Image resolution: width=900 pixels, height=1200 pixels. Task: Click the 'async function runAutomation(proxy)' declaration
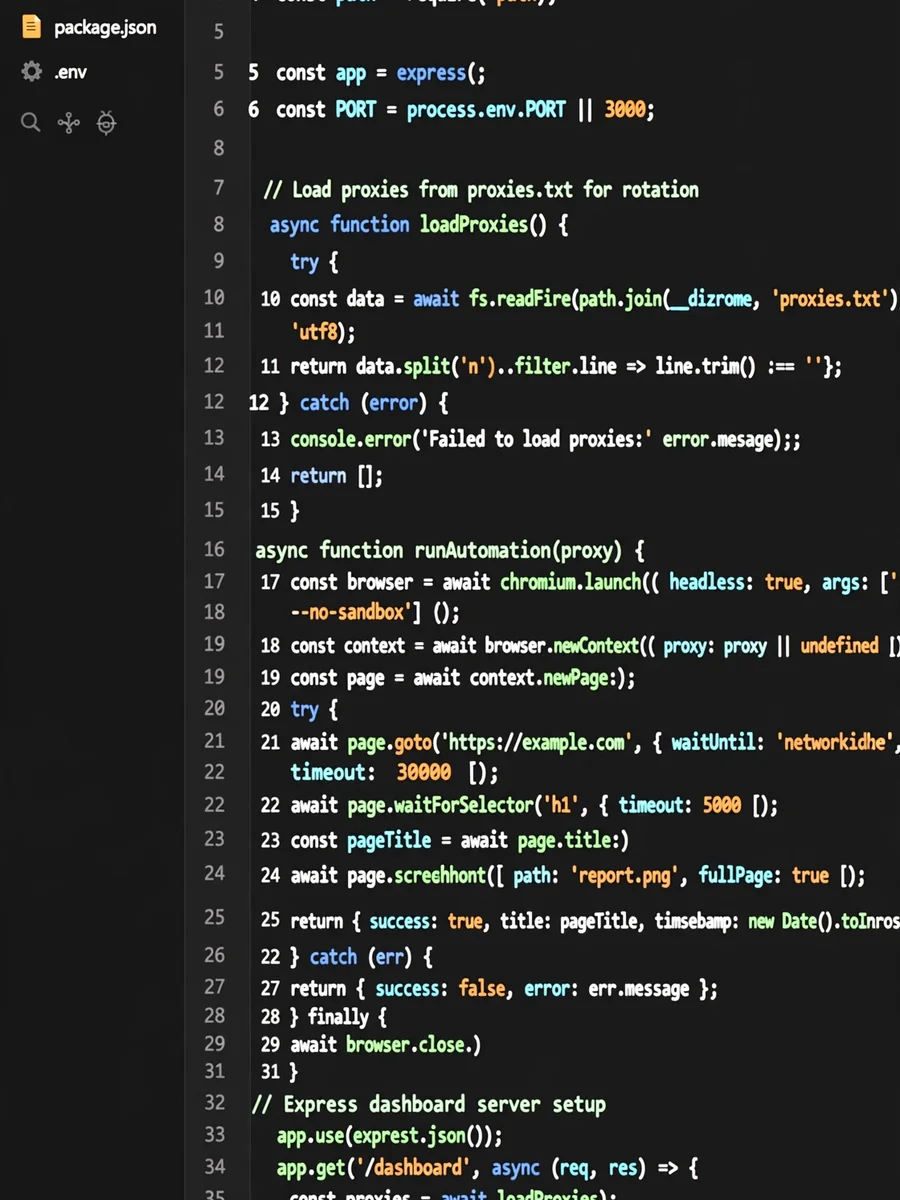(x=450, y=551)
